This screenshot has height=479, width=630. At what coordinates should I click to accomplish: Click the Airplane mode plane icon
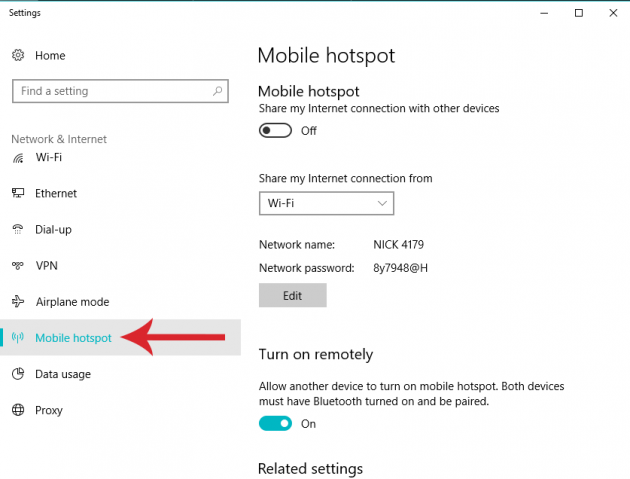click(x=18, y=301)
